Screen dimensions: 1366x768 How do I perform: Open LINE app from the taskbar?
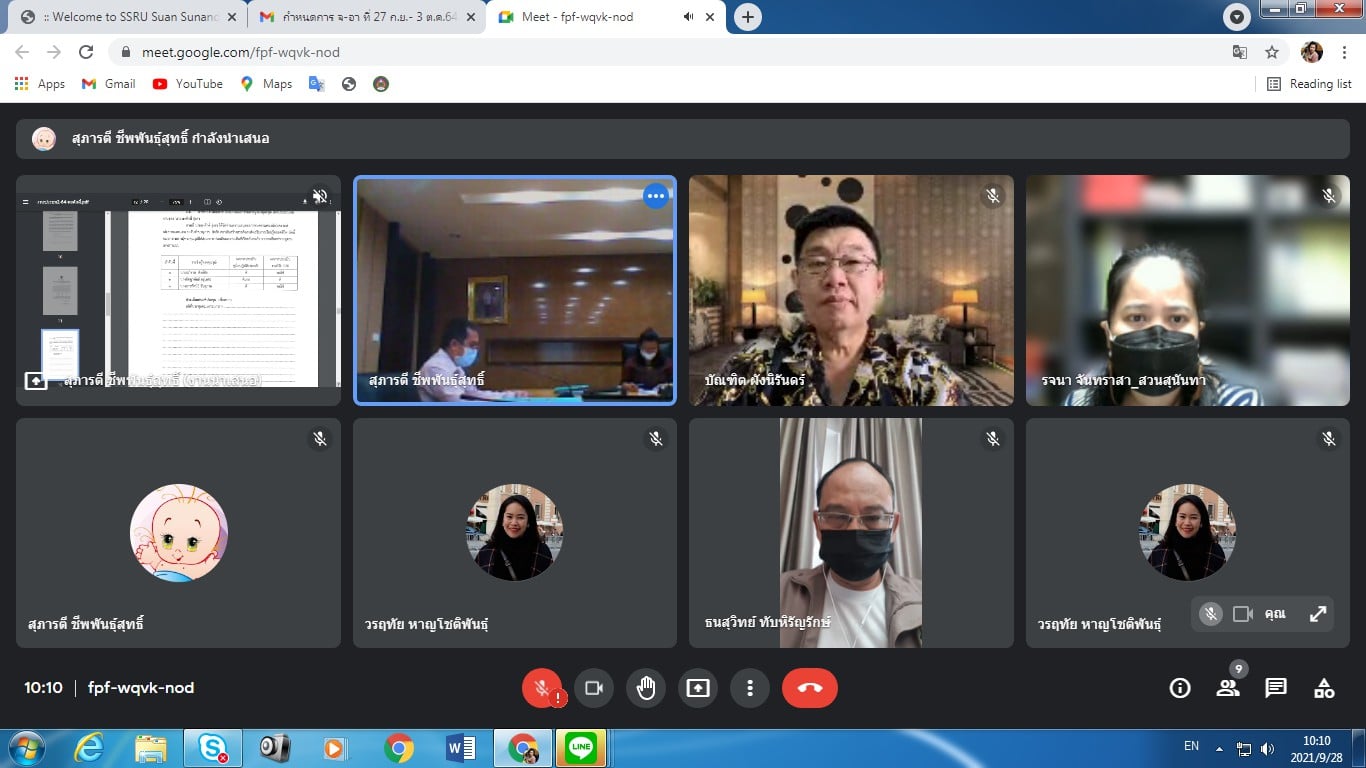581,747
